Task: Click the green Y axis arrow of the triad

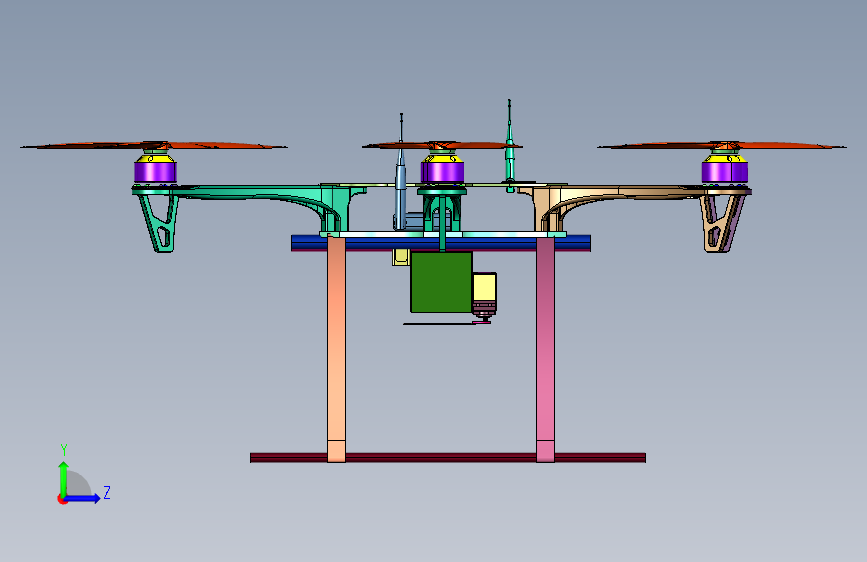Action: click(64, 478)
